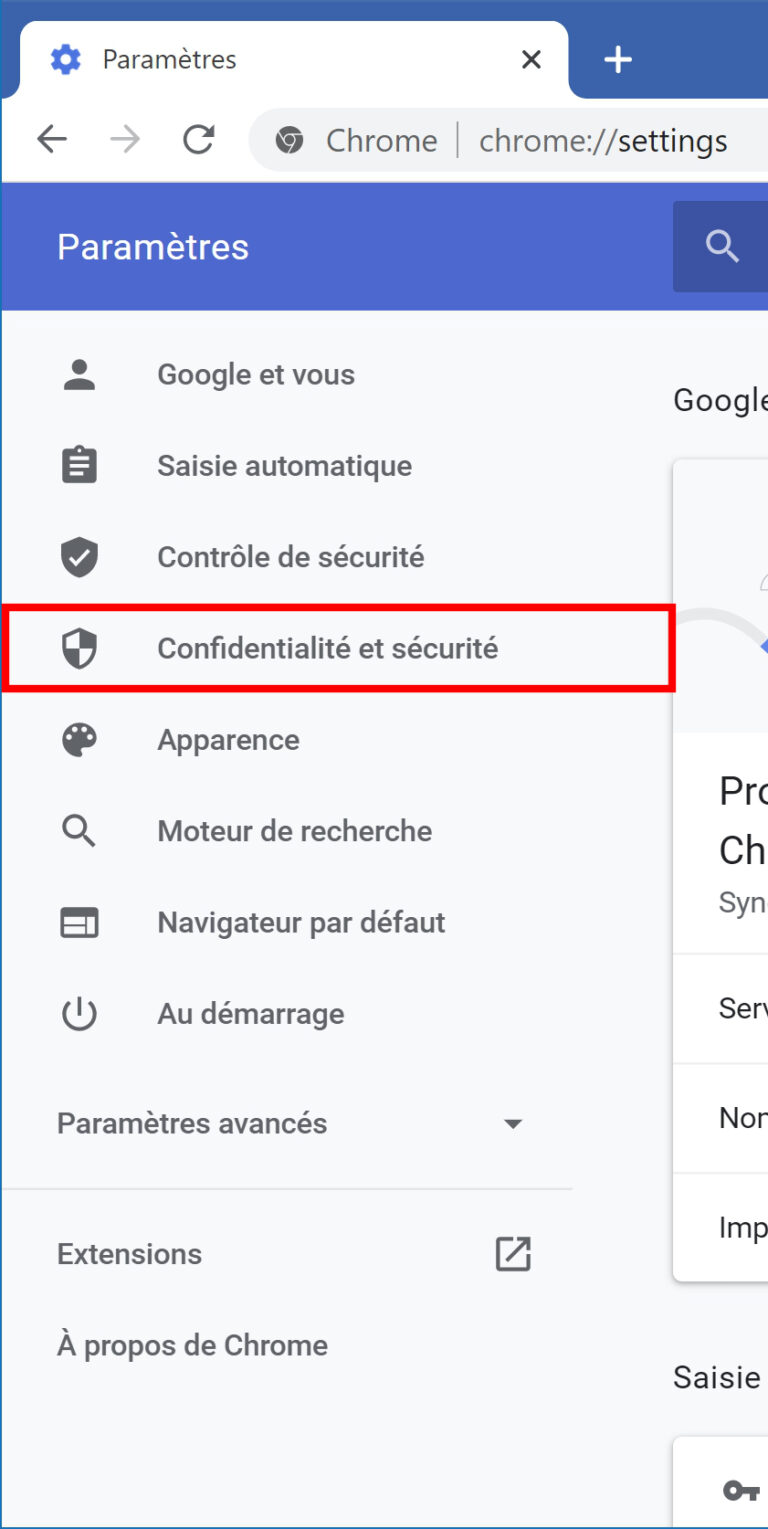Click the Navigateur par défaut window icon
768x1529 pixels.
coord(79,923)
